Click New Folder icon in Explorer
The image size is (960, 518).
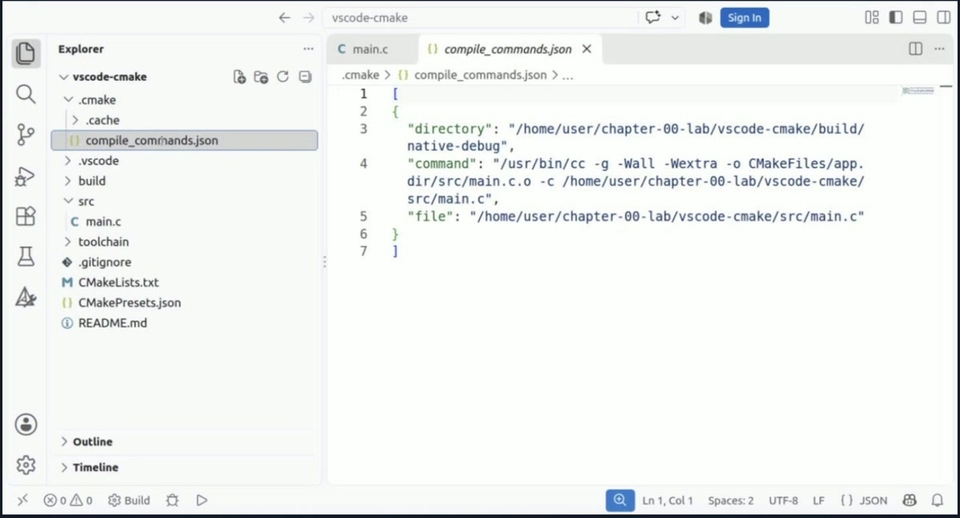click(x=261, y=77)
